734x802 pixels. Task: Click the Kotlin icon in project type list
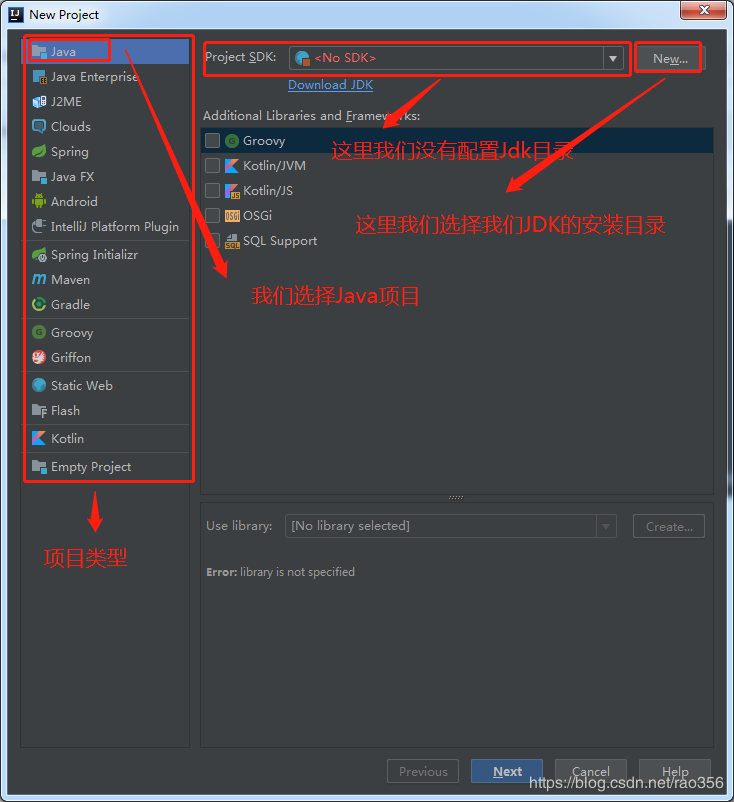[39, 438]
